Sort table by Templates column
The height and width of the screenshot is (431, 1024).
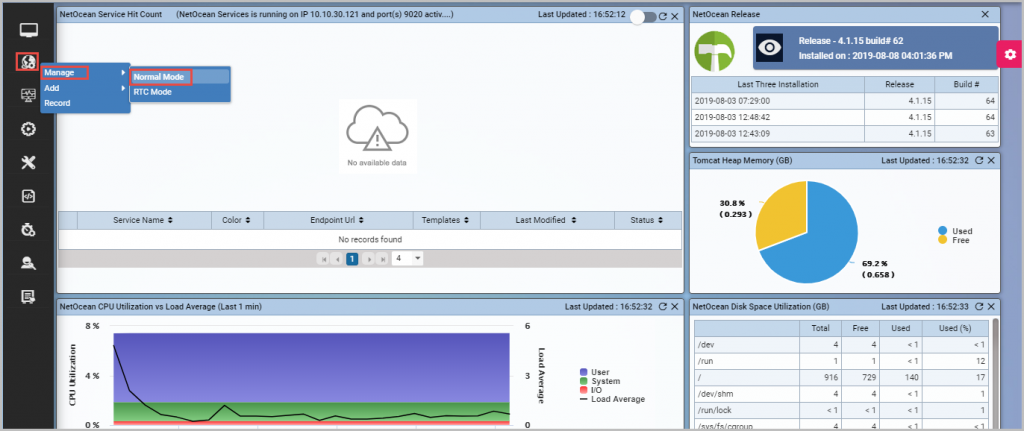coord(446,220)
